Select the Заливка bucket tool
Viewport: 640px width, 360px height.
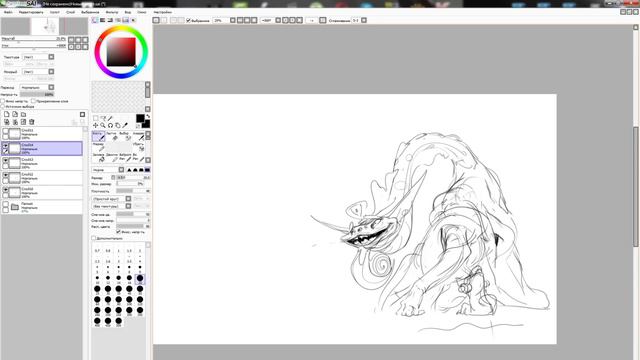(x=99, y=158)
